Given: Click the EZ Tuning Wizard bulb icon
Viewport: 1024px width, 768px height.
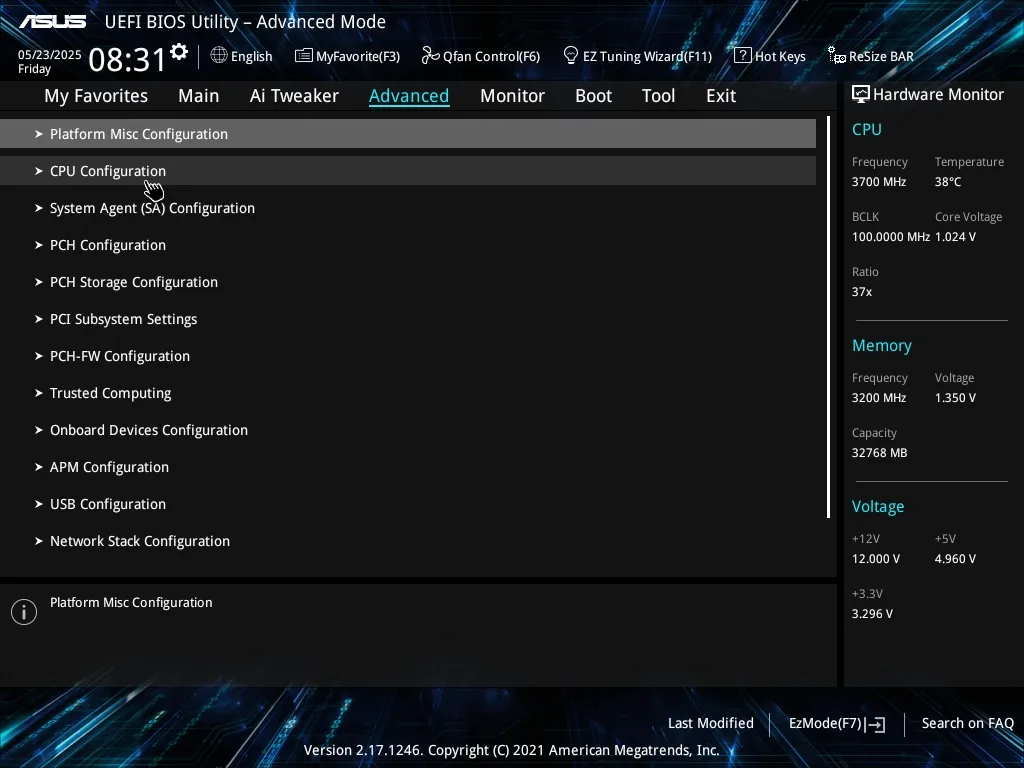Looking at the screenshot, I should (x=571, y=56).
